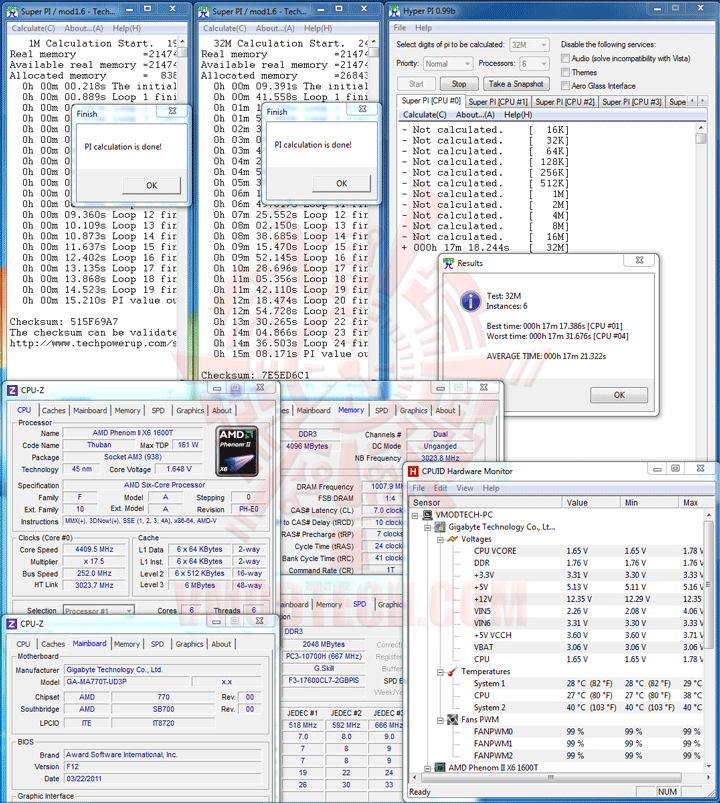720x803 pixels.
Task: Click the GA-MA770T-UD3P model field
Action: coord(127,682)
